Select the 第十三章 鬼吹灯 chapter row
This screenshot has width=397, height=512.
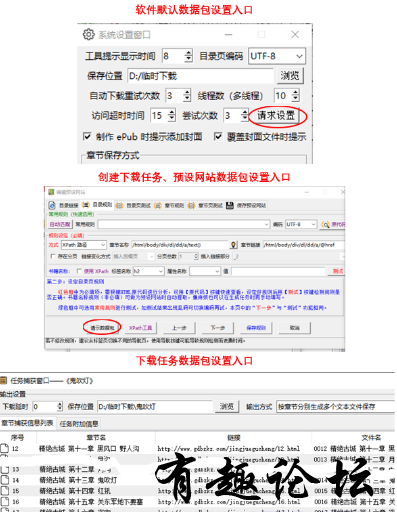[x=198, y=480]
